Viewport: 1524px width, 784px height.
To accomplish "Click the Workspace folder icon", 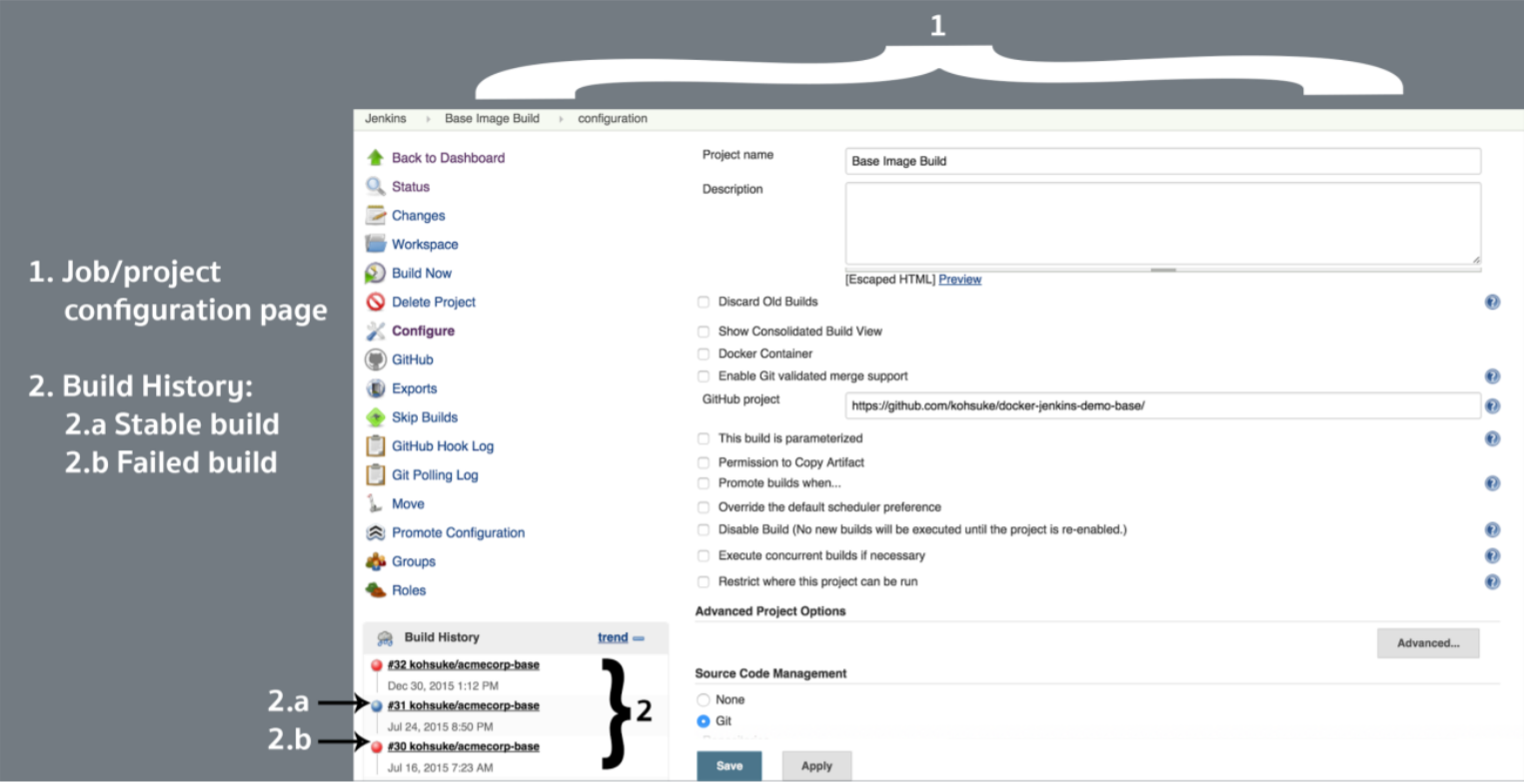I will click(x=376, y=244).
